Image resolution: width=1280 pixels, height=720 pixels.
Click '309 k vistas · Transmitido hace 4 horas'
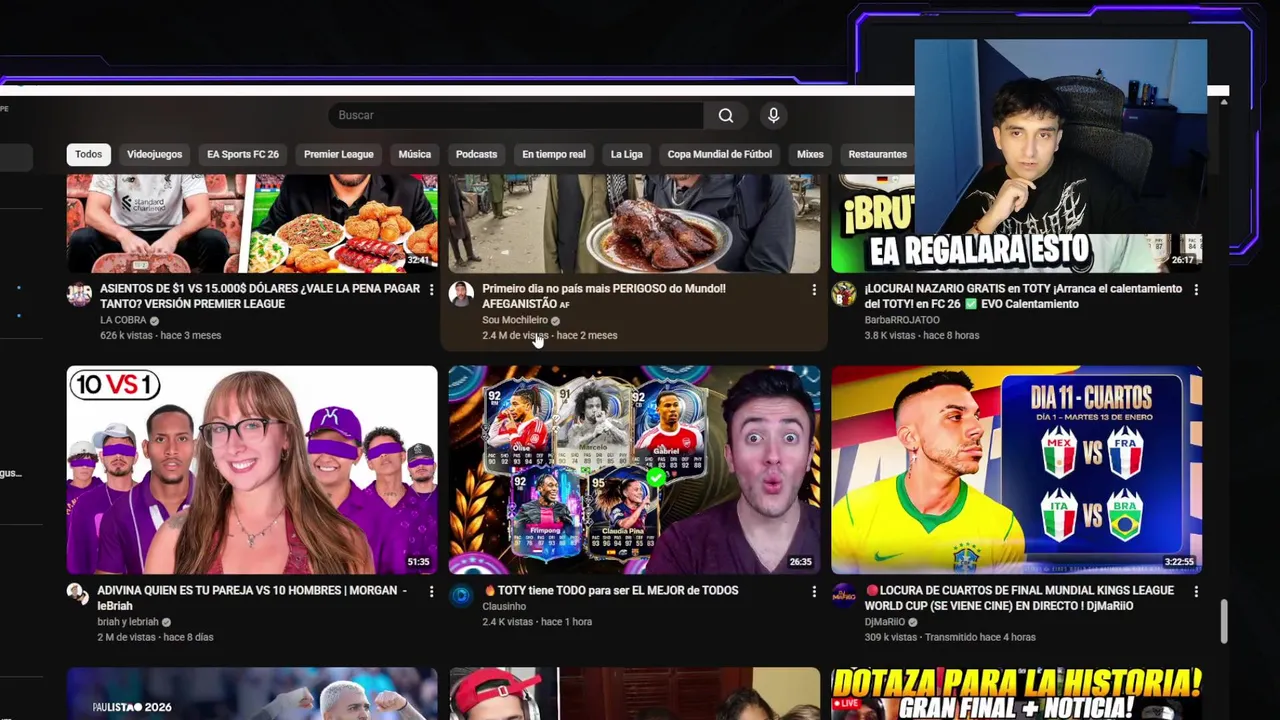(950, 637)
